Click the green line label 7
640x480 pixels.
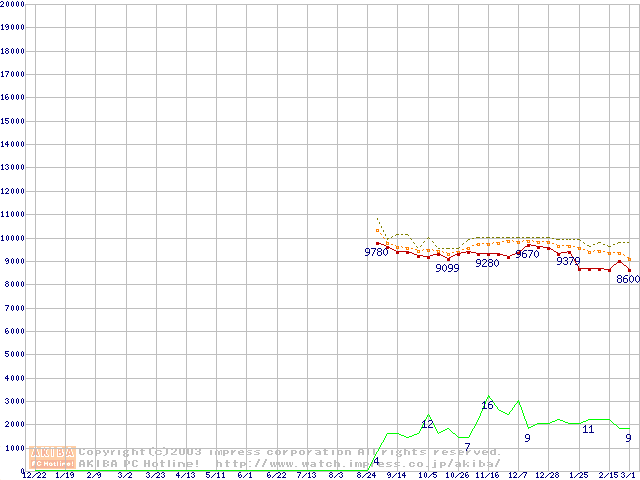(x=467, y=445)
